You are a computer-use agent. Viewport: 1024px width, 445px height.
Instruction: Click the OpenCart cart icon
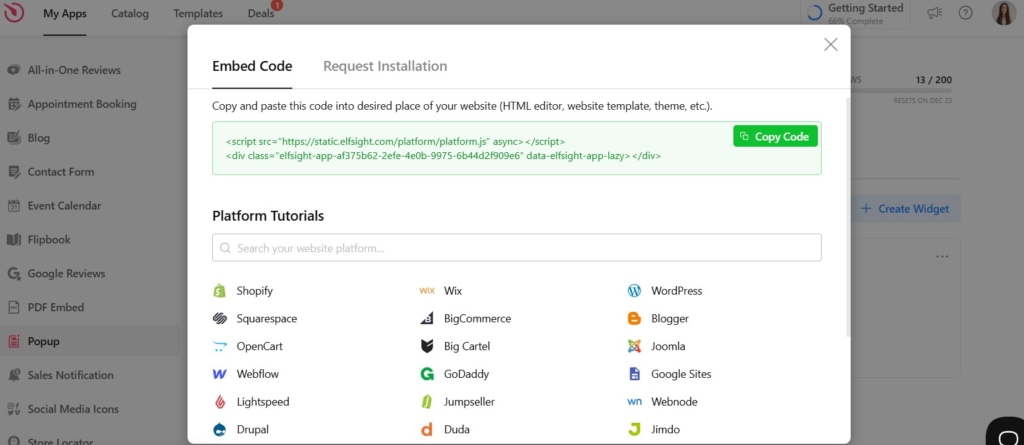click(x=219, y=346)
